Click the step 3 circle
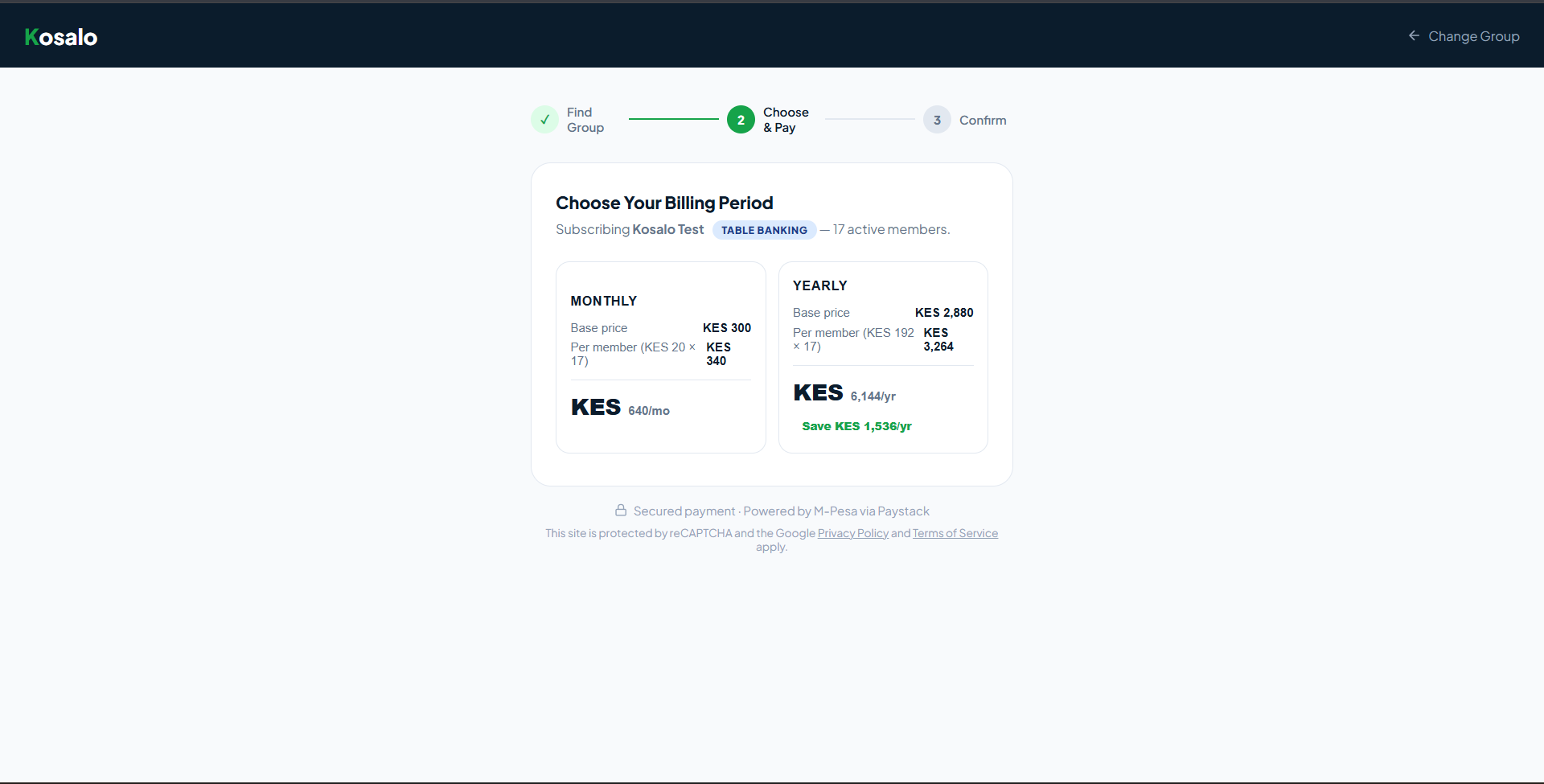1544x784 pixels. pyautogui.click(x=937, y=120)
